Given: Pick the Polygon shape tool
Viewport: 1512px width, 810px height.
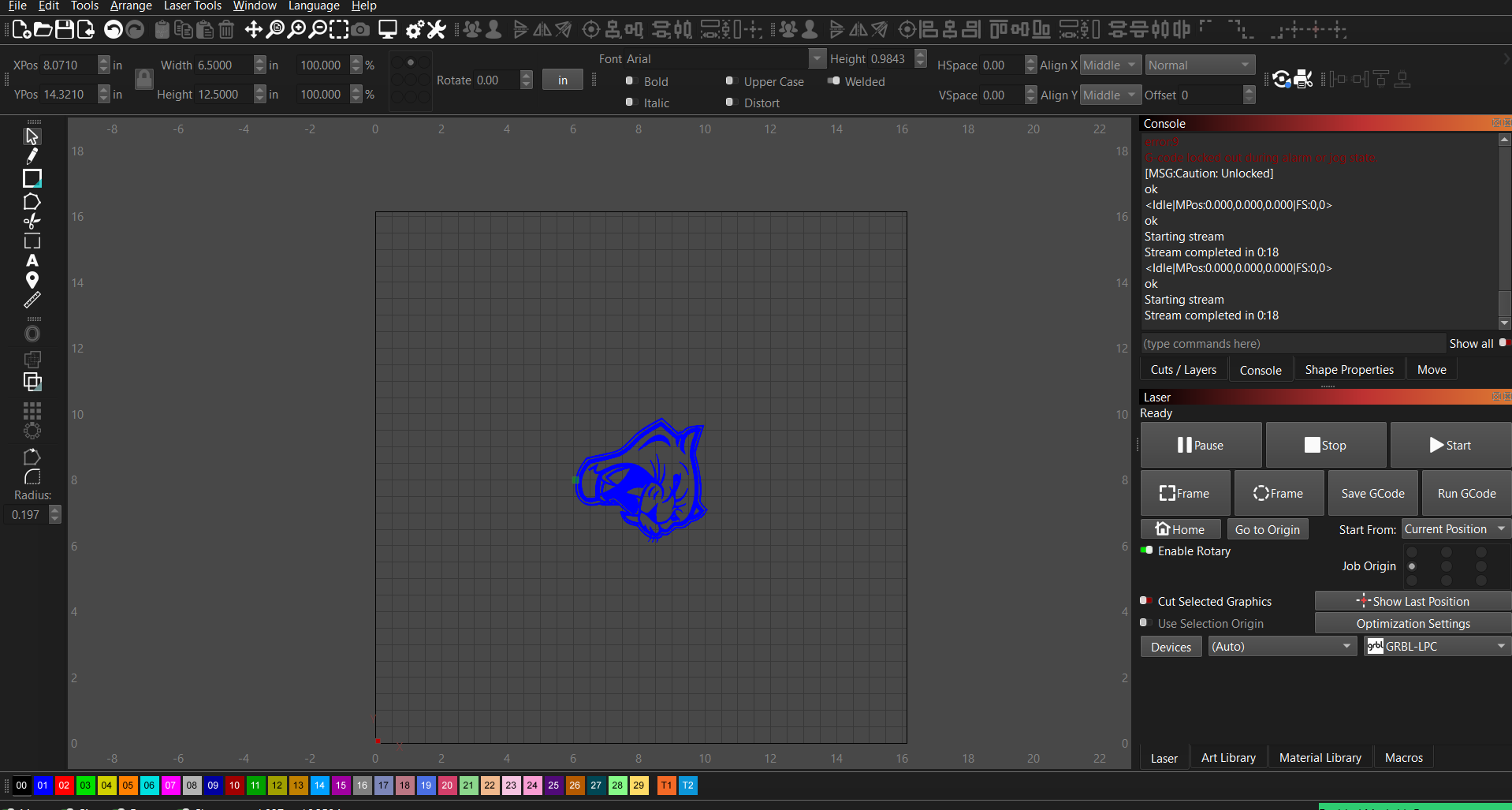Looking at the screenshot, I should [32, 201].
